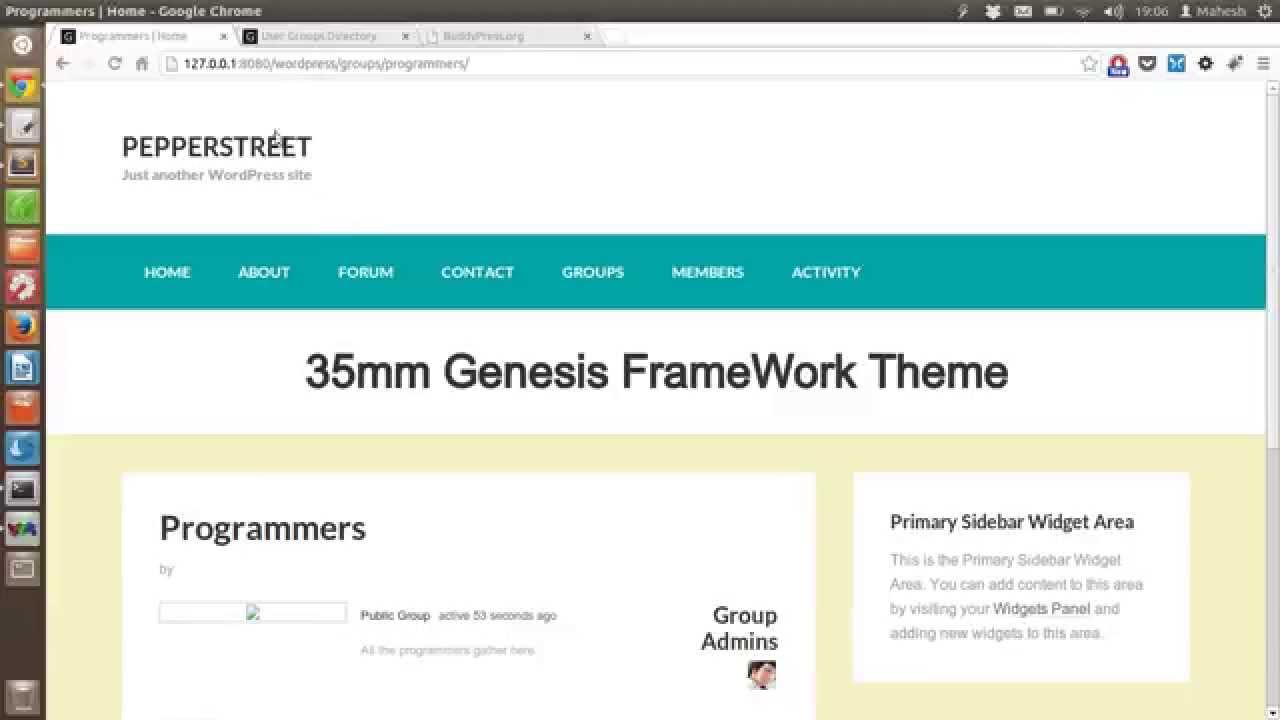
Task: Close the User Groups Directory tab
Action: 405,36
